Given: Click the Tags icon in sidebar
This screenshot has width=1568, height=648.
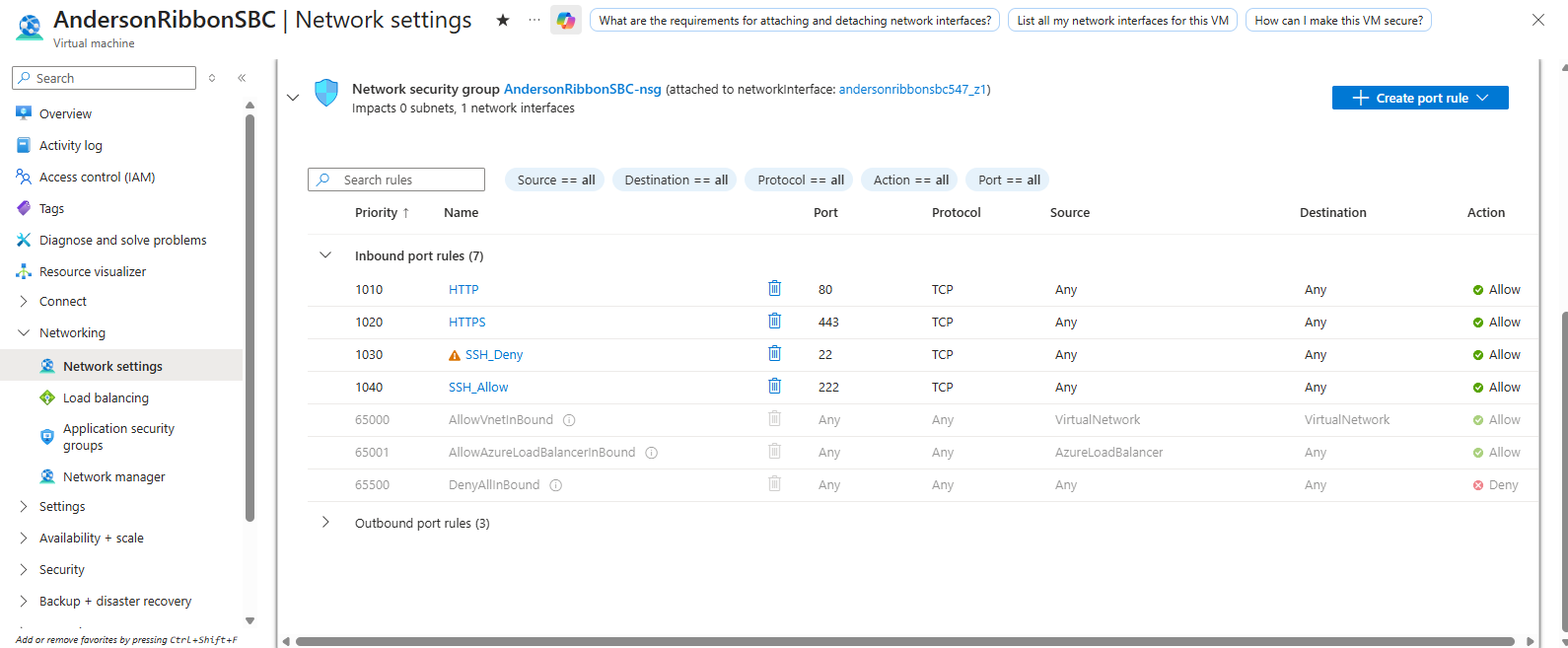Looking at the screenshot, I should click(24, 208).
